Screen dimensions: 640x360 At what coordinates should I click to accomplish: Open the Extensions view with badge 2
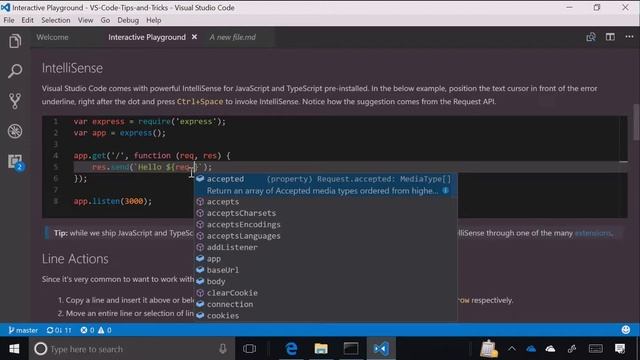click(x=16, y=162)
